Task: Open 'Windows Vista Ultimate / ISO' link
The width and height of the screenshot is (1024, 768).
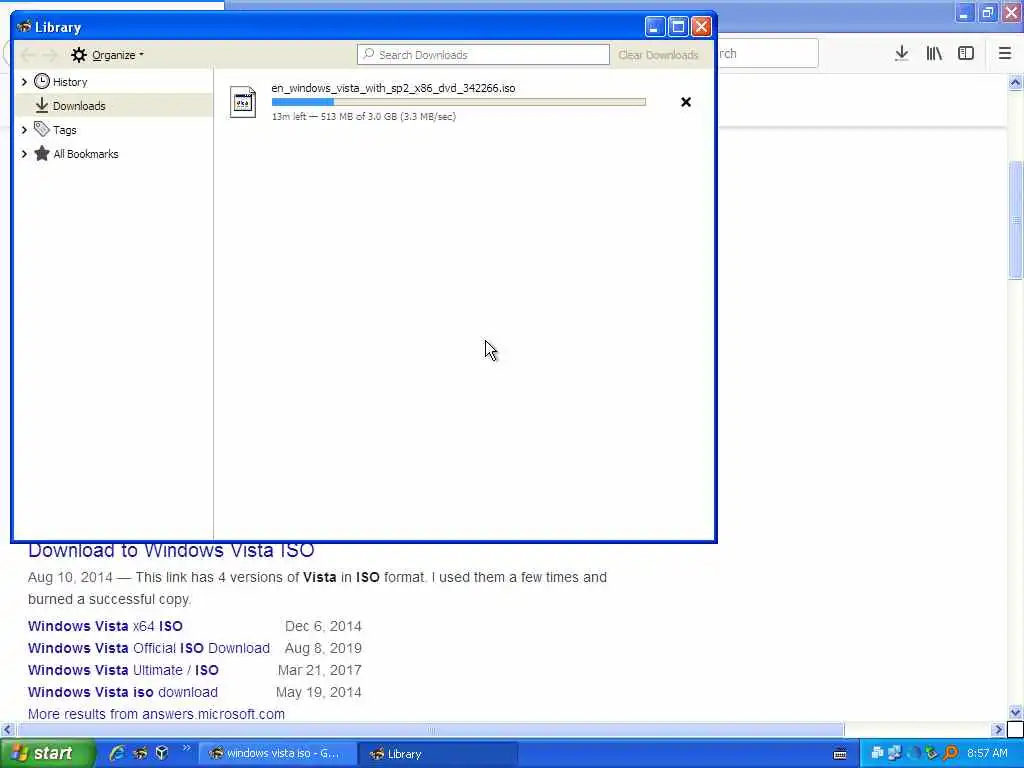Action: tap(123, 671)
